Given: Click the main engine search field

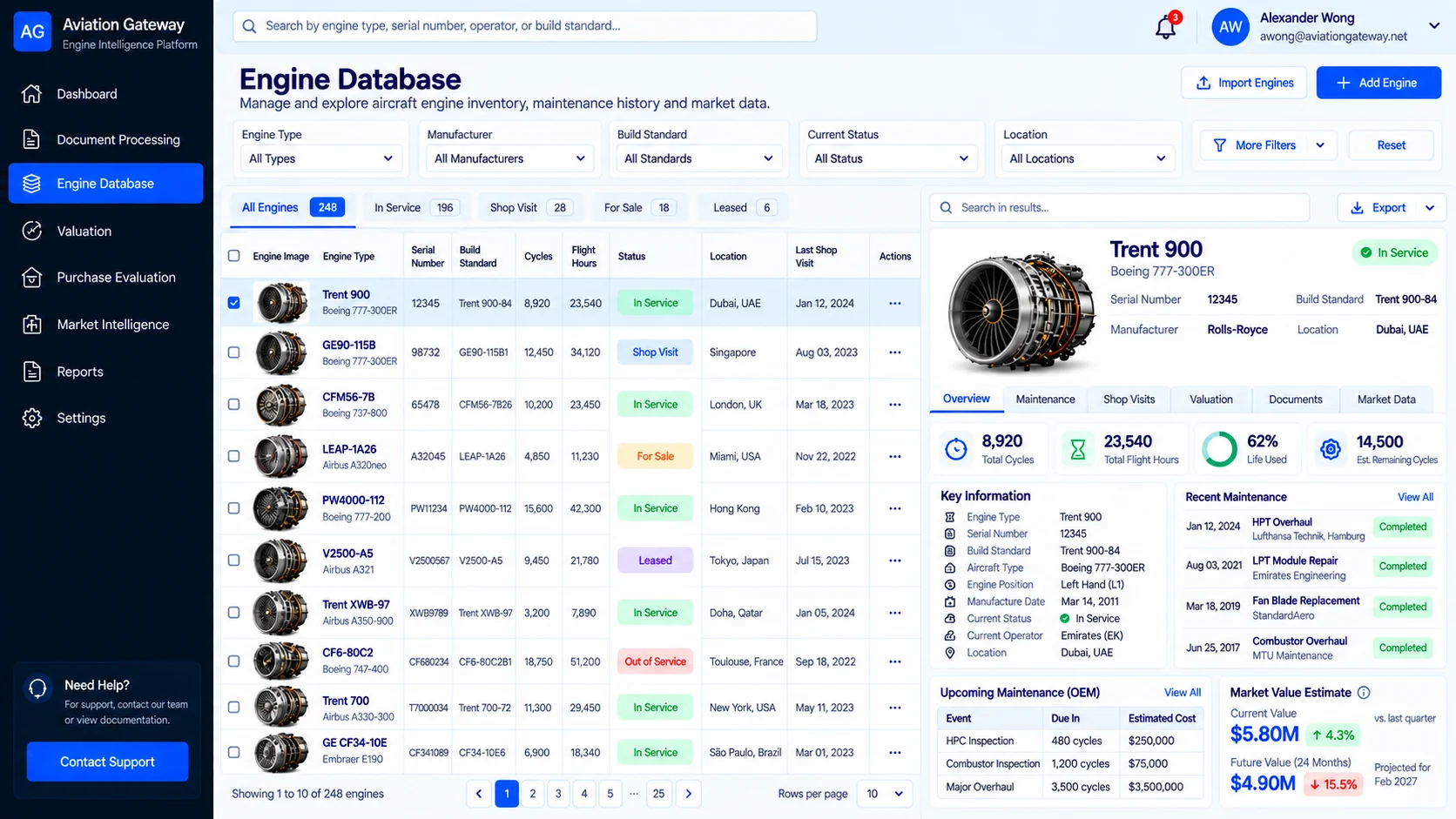Looking at the screenshot, I should click(x=525, y=26).
